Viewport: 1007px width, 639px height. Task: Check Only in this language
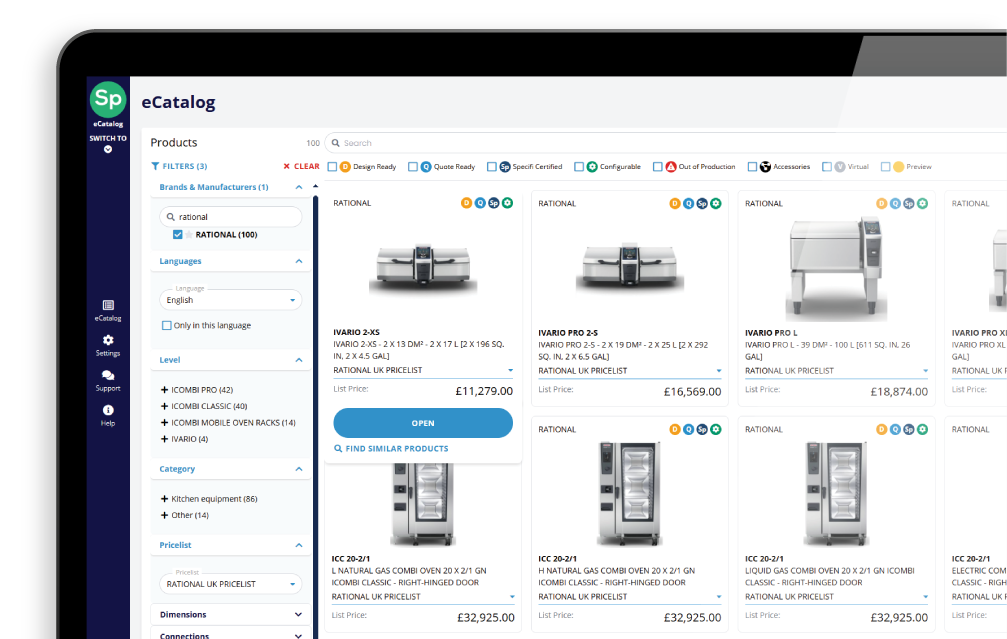pyautogui.click(x=167, y=326)
